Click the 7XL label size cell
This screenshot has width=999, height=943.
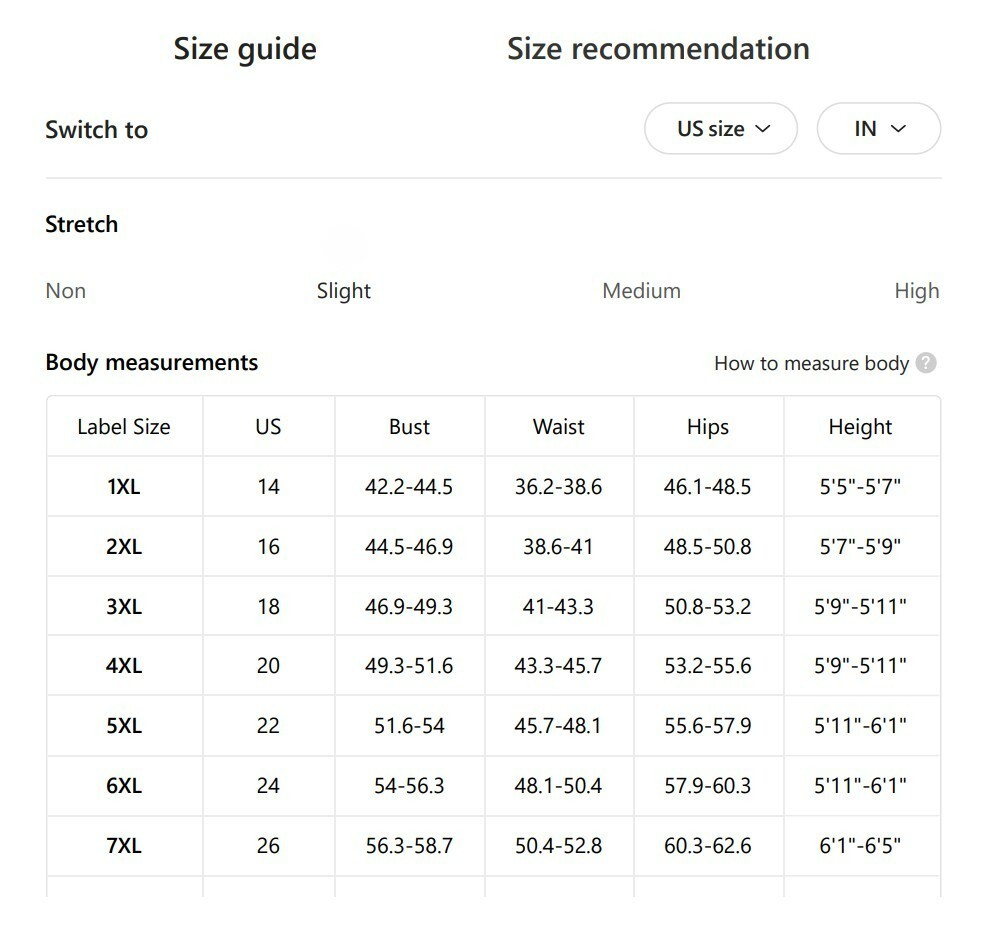pyautogui.click(x=124, y=846)
